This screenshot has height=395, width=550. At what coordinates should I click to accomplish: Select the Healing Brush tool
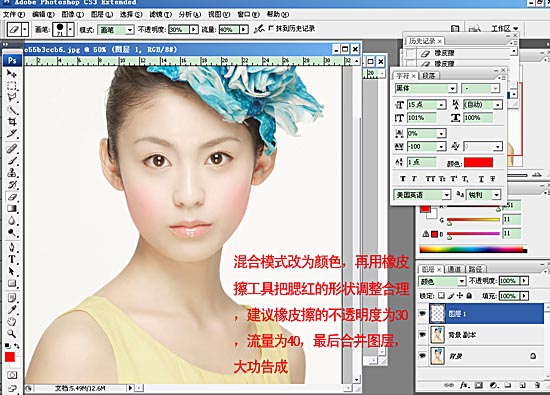pyautogui.click(x=12, y=148)
